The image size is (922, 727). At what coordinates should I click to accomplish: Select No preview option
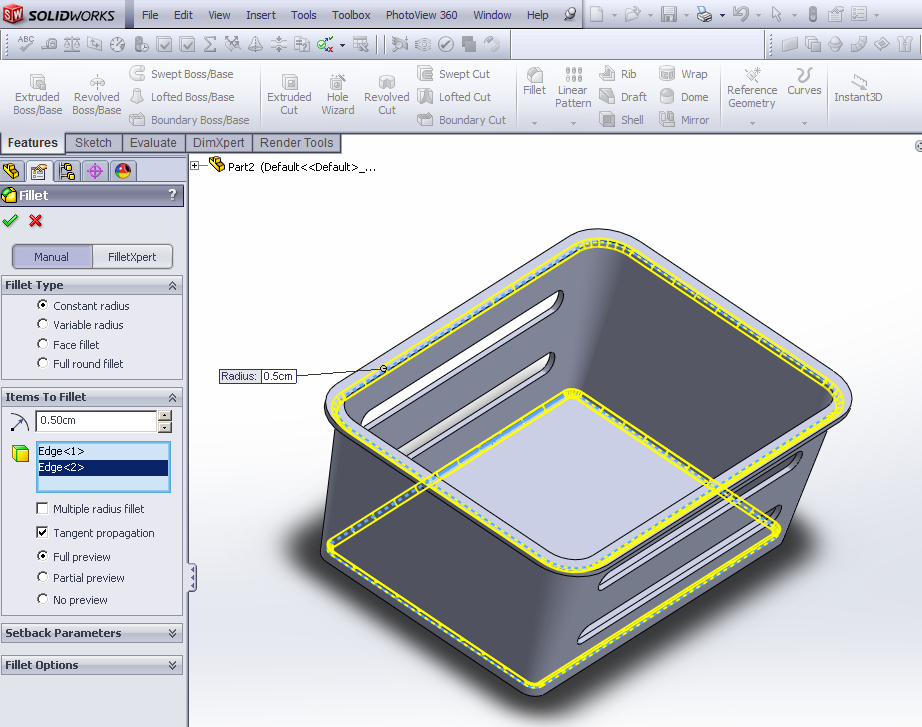(42, 599)
